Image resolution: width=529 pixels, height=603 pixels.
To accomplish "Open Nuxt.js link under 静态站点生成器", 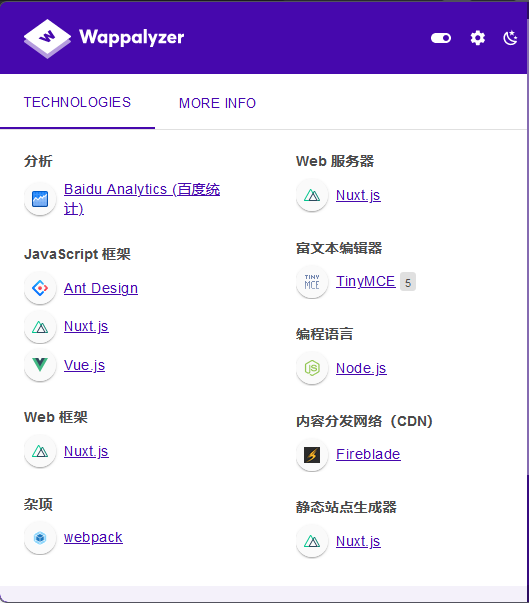I will (358, 541).
